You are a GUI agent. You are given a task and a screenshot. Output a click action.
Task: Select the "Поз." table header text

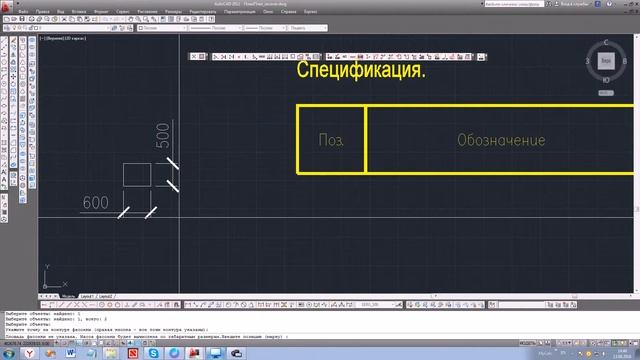331,140
